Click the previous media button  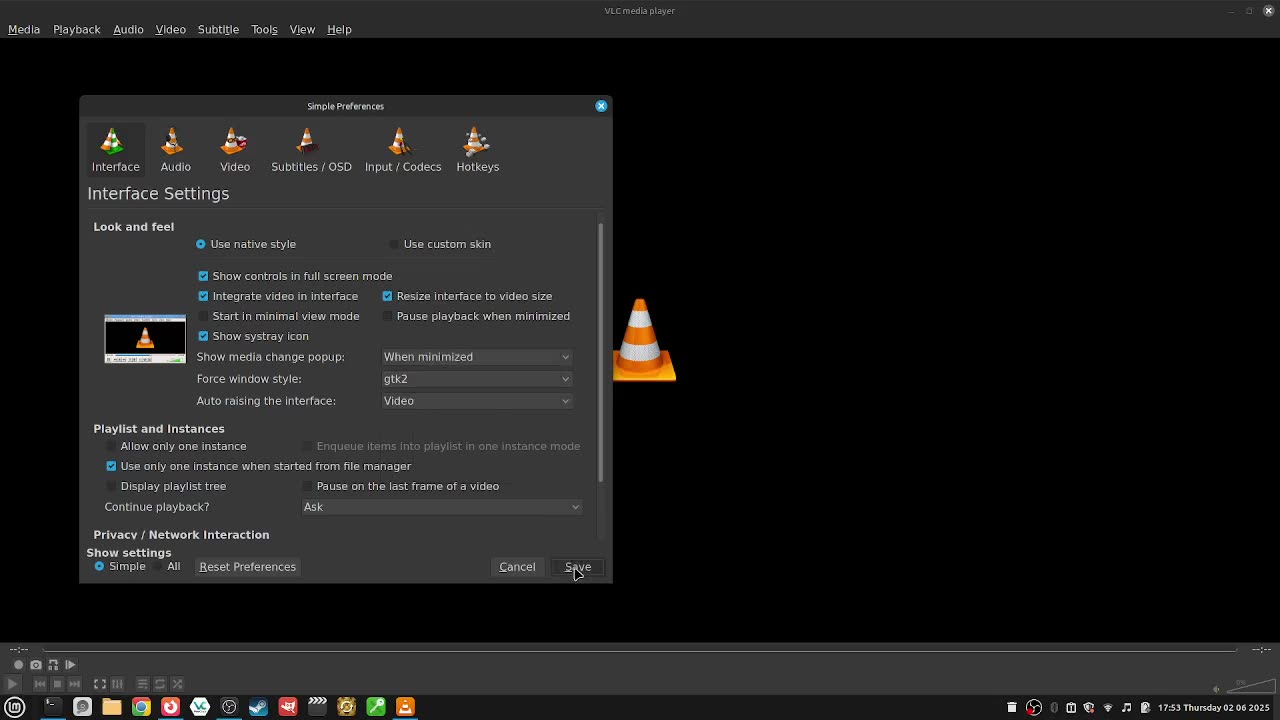tap(40, 684)
